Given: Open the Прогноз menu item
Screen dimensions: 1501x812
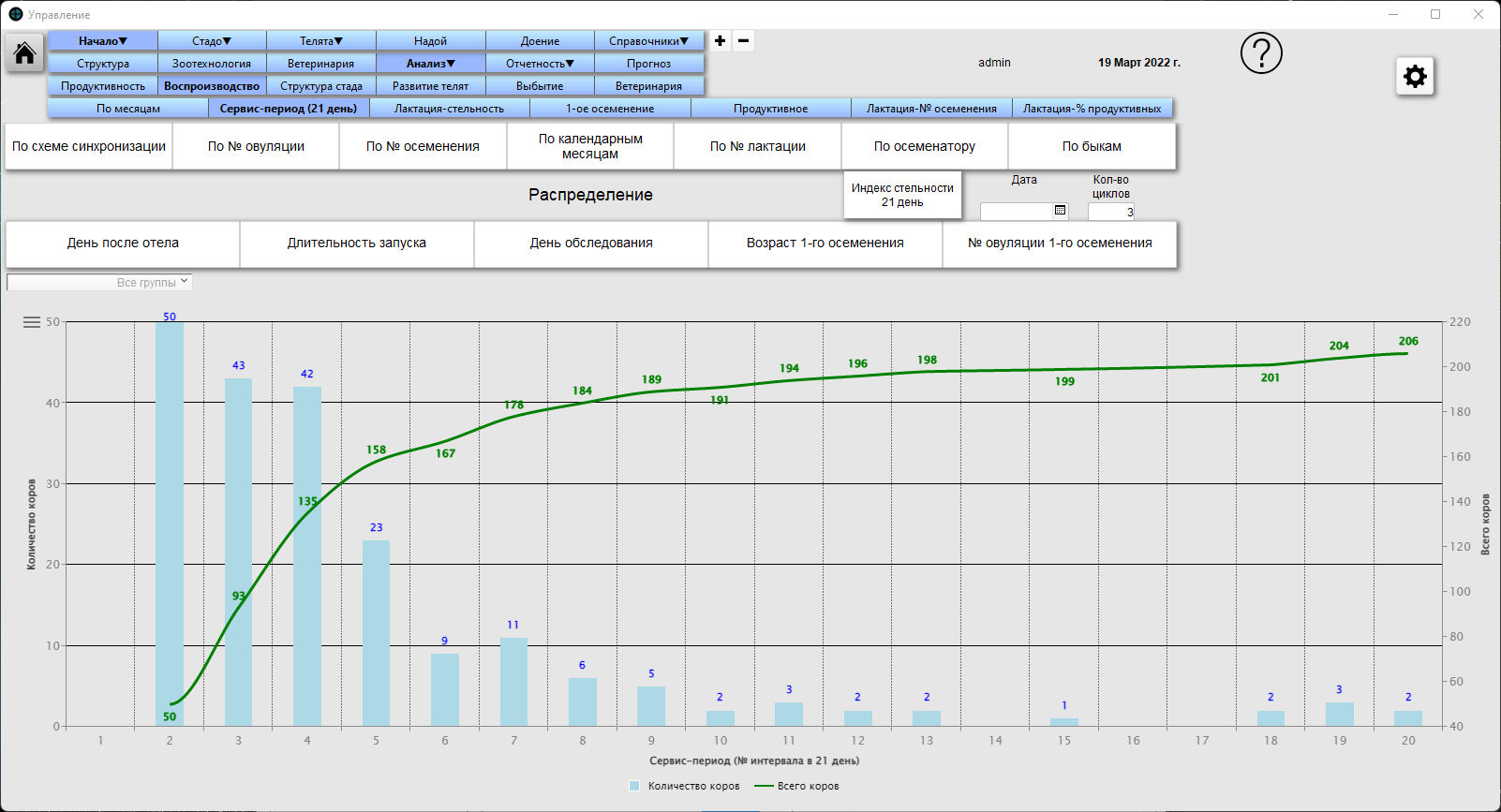Looking at the screenshot, I should (649, 64).
